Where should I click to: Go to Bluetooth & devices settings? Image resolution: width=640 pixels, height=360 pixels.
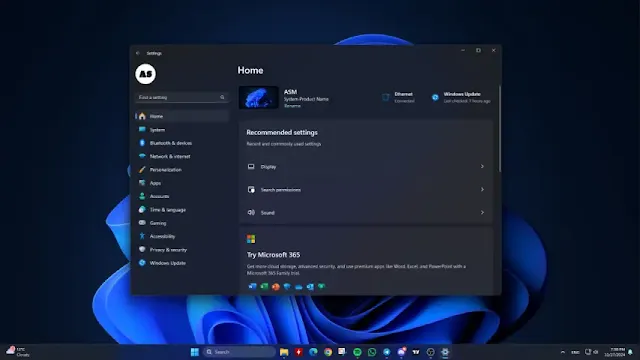pos(182,143)
